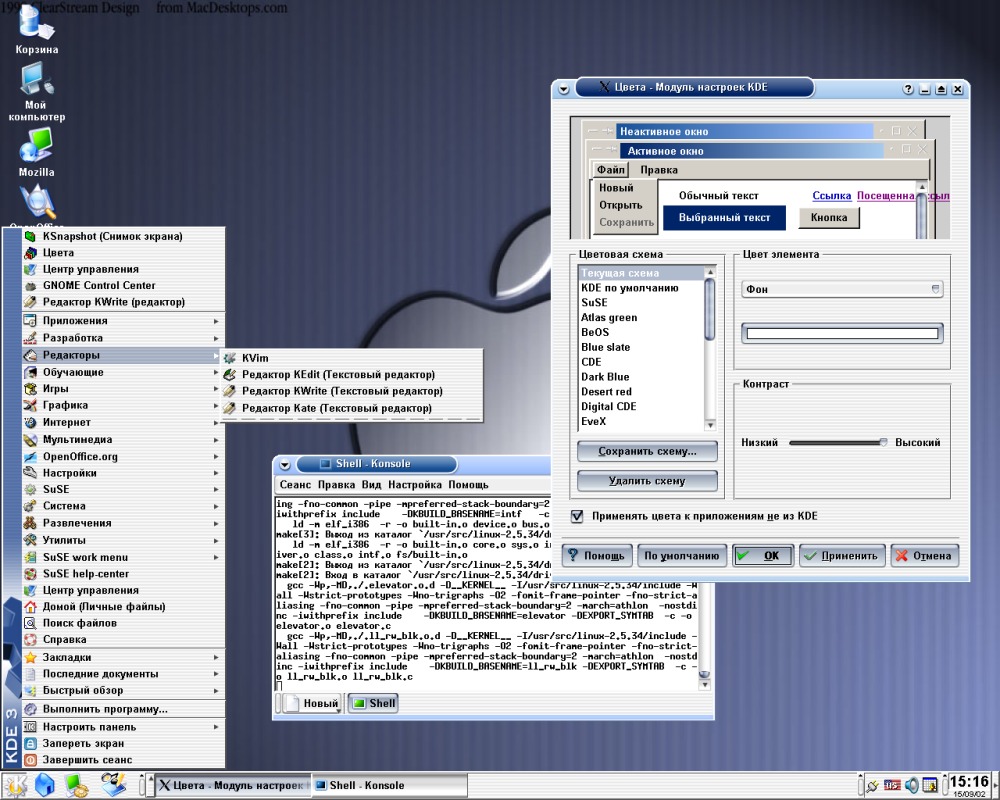Select BeOS color scheme

(x=640, y=332)
